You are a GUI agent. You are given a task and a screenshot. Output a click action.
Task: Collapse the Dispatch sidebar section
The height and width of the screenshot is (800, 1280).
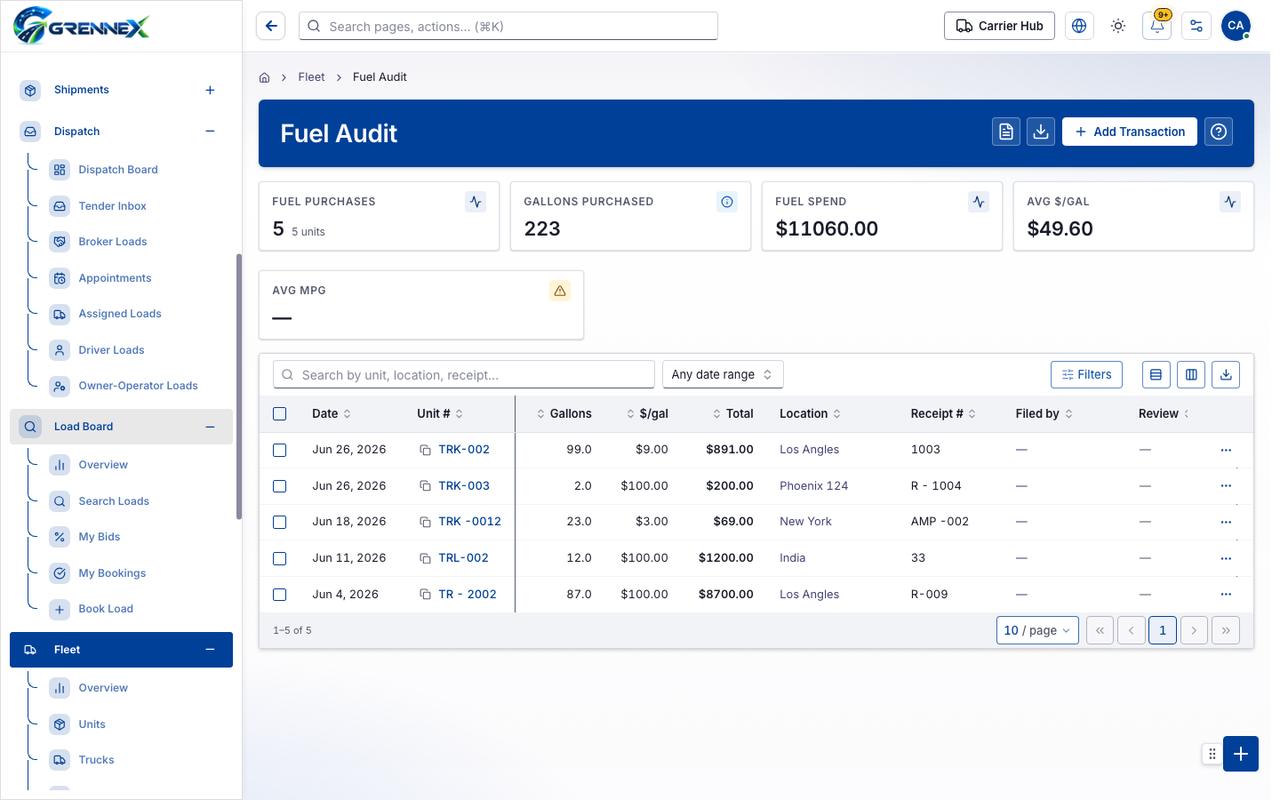[210, 131]
